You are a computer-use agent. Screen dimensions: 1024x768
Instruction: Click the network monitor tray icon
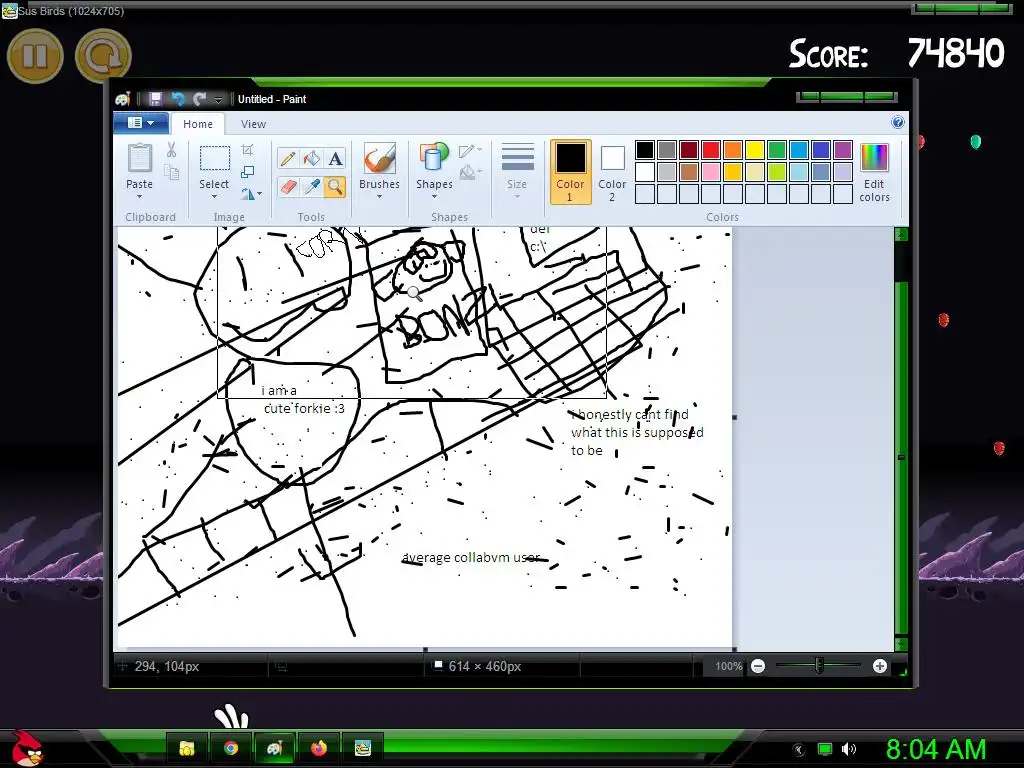[825, 749]
